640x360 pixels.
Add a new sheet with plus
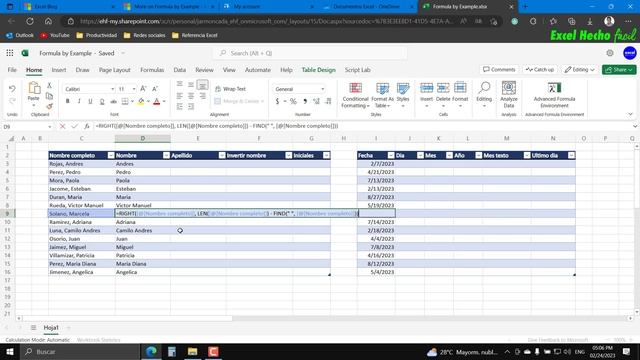tap(68, 327)
